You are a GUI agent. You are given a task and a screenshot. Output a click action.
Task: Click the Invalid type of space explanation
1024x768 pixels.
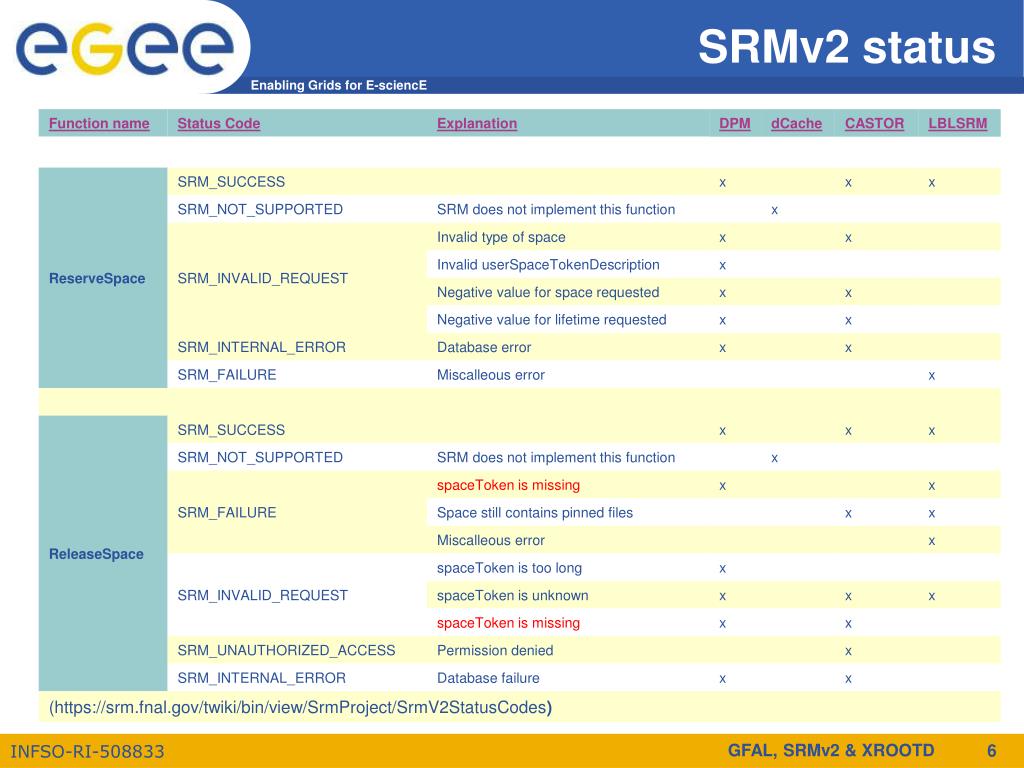[501, 237]
